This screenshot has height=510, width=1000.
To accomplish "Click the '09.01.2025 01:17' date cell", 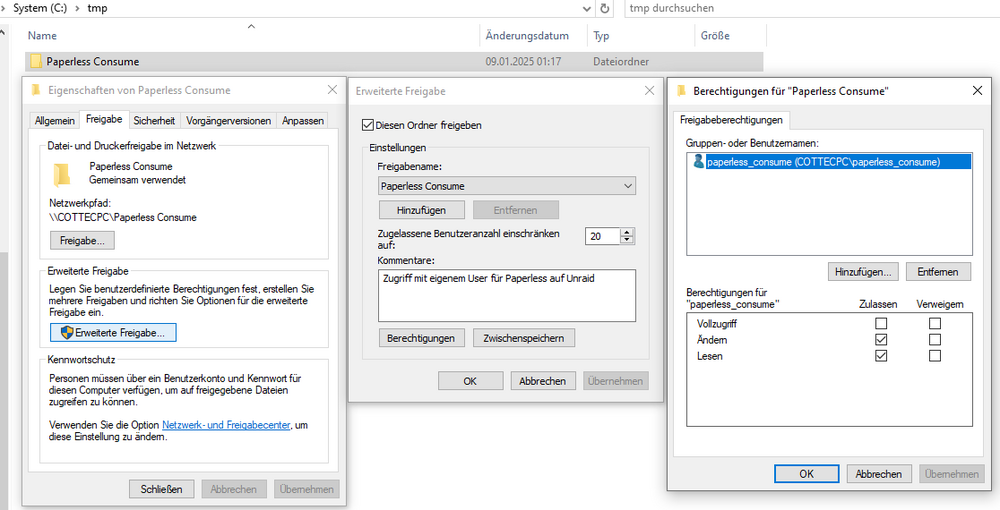I will pyautogui.click(x=523, y=62).
